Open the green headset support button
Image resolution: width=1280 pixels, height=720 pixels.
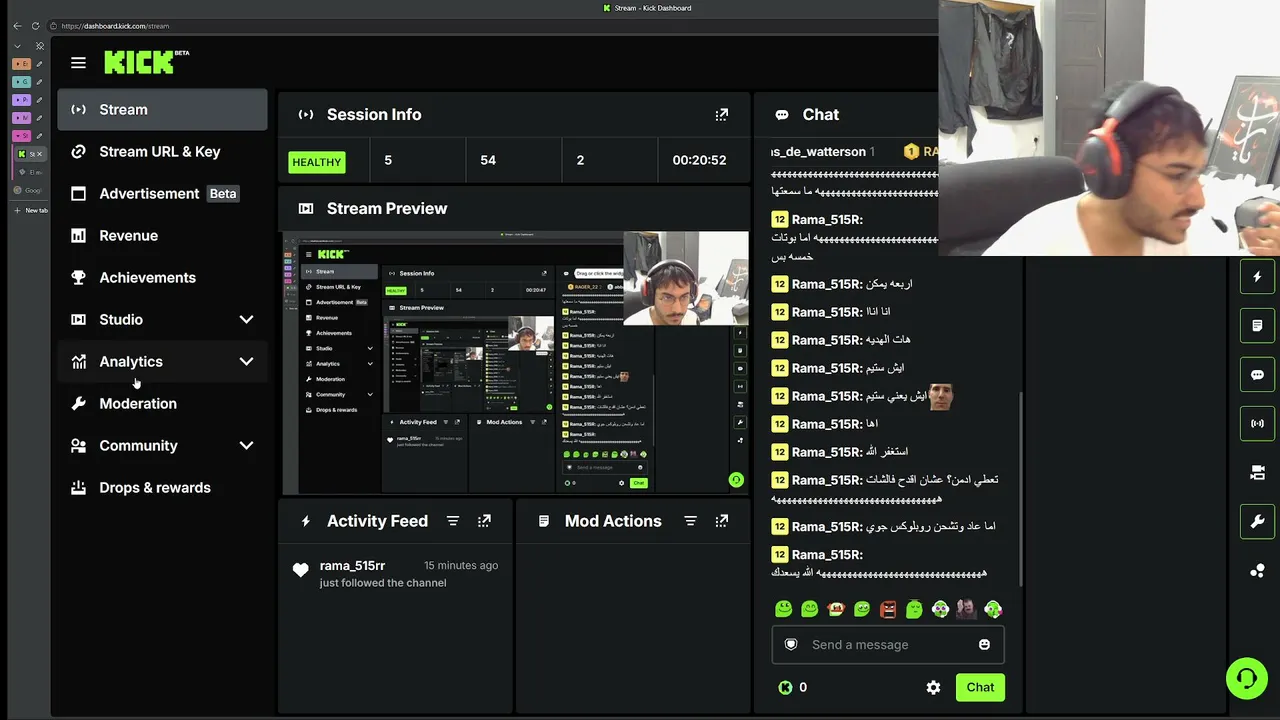click(1247, 679)
